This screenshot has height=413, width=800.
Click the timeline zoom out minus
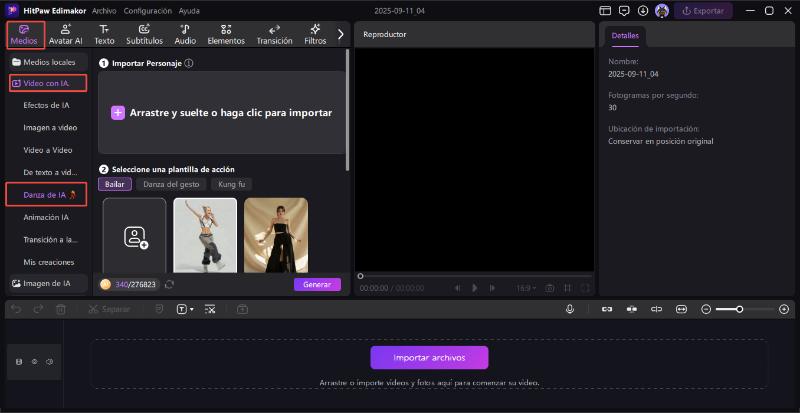pos(706,309)
